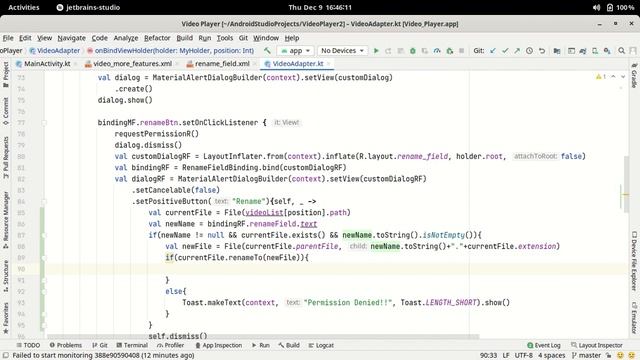Open the No Devices selector dropdown
The image size is (640, 360).
coord(342,51)
